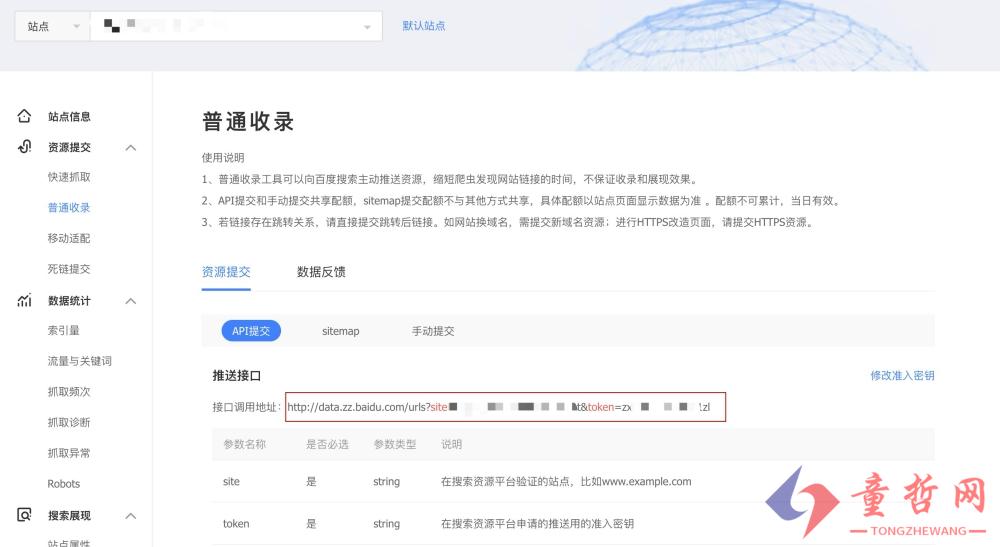Click the 资源提交 sidebar icon
The image size is (1000, 547).
pos(24,147)
